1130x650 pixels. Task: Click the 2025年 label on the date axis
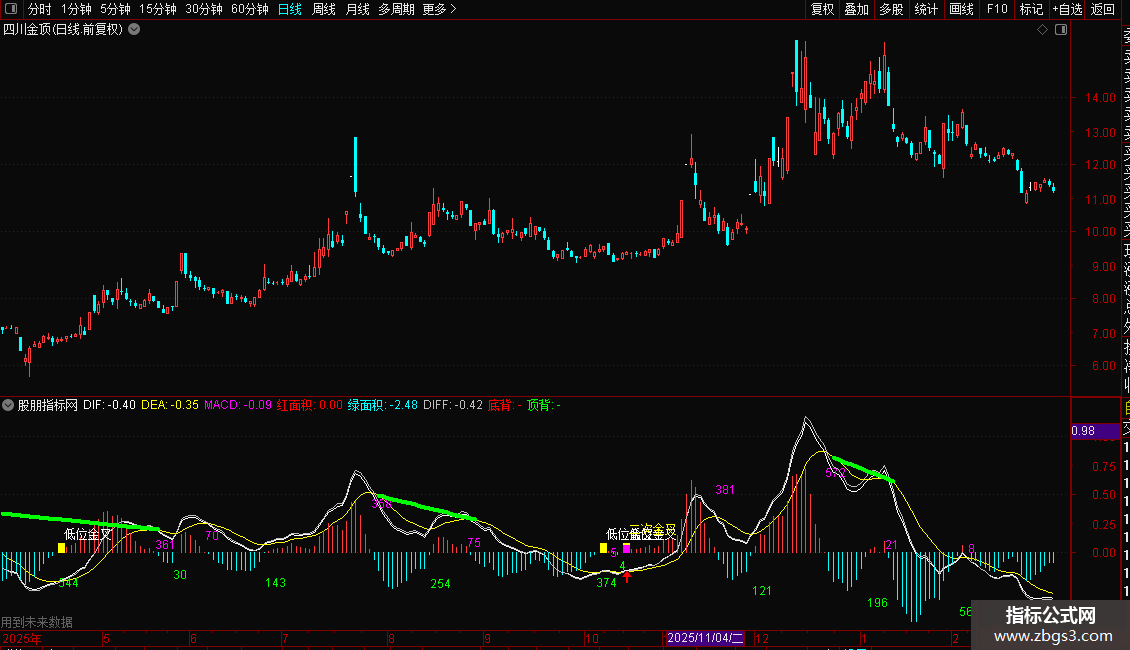click(x=22, y=638)
